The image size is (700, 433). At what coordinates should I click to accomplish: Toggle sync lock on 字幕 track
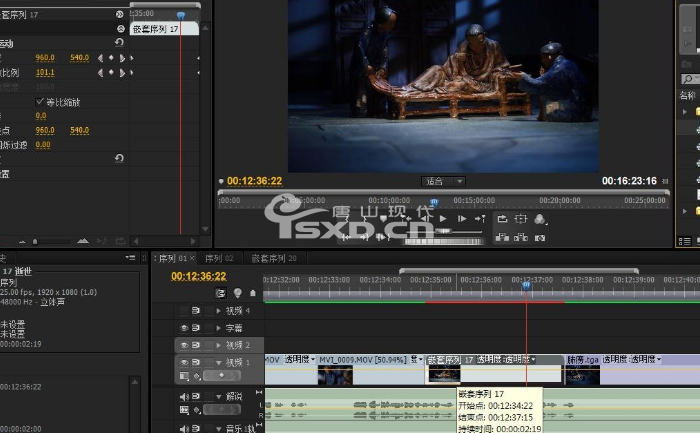pos(196,328)
